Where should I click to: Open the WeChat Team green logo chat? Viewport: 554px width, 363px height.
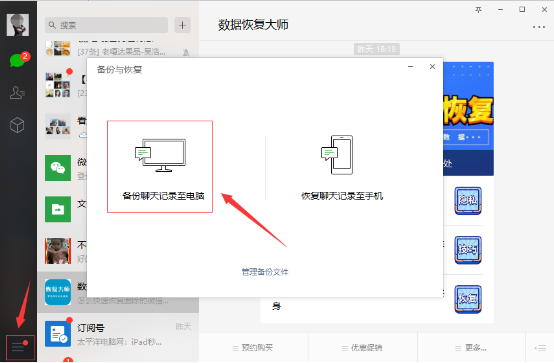58,168
